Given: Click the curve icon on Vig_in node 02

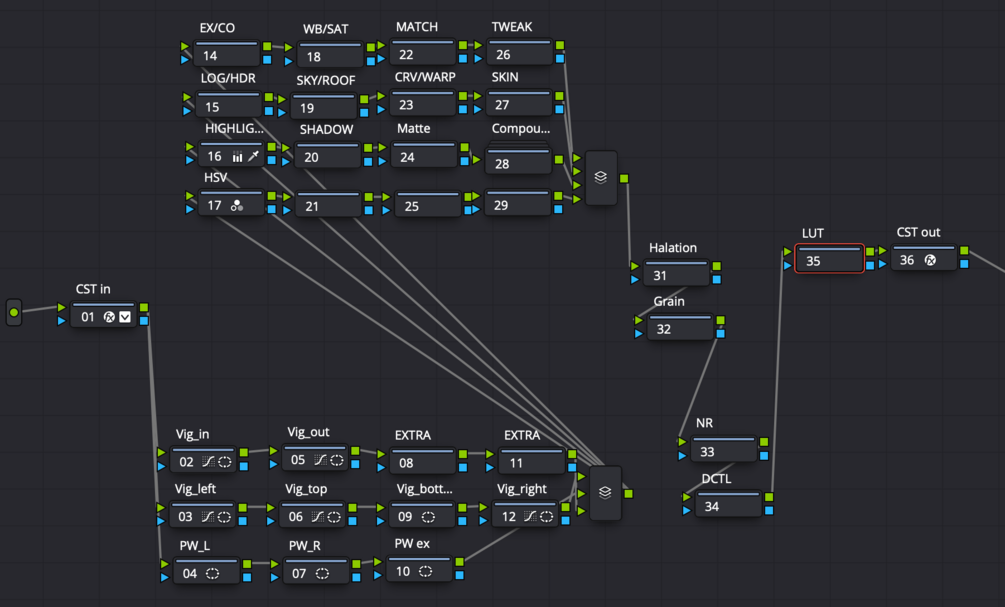Looking at the screenshot, I should point(208,461).
